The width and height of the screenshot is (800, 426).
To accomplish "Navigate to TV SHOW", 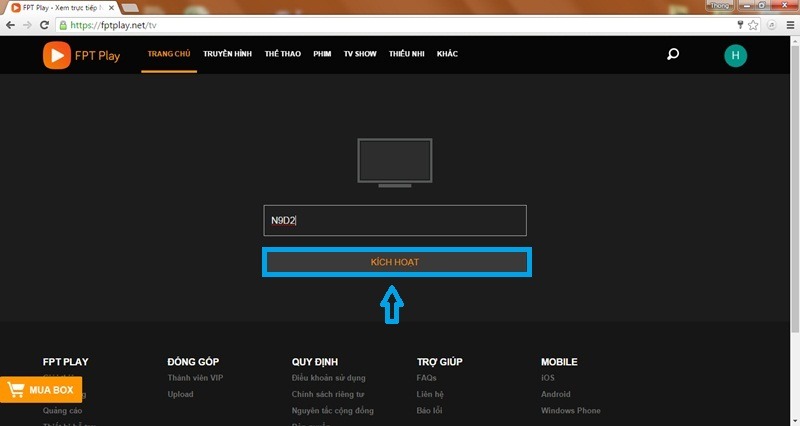I will (x=360, y=54).
